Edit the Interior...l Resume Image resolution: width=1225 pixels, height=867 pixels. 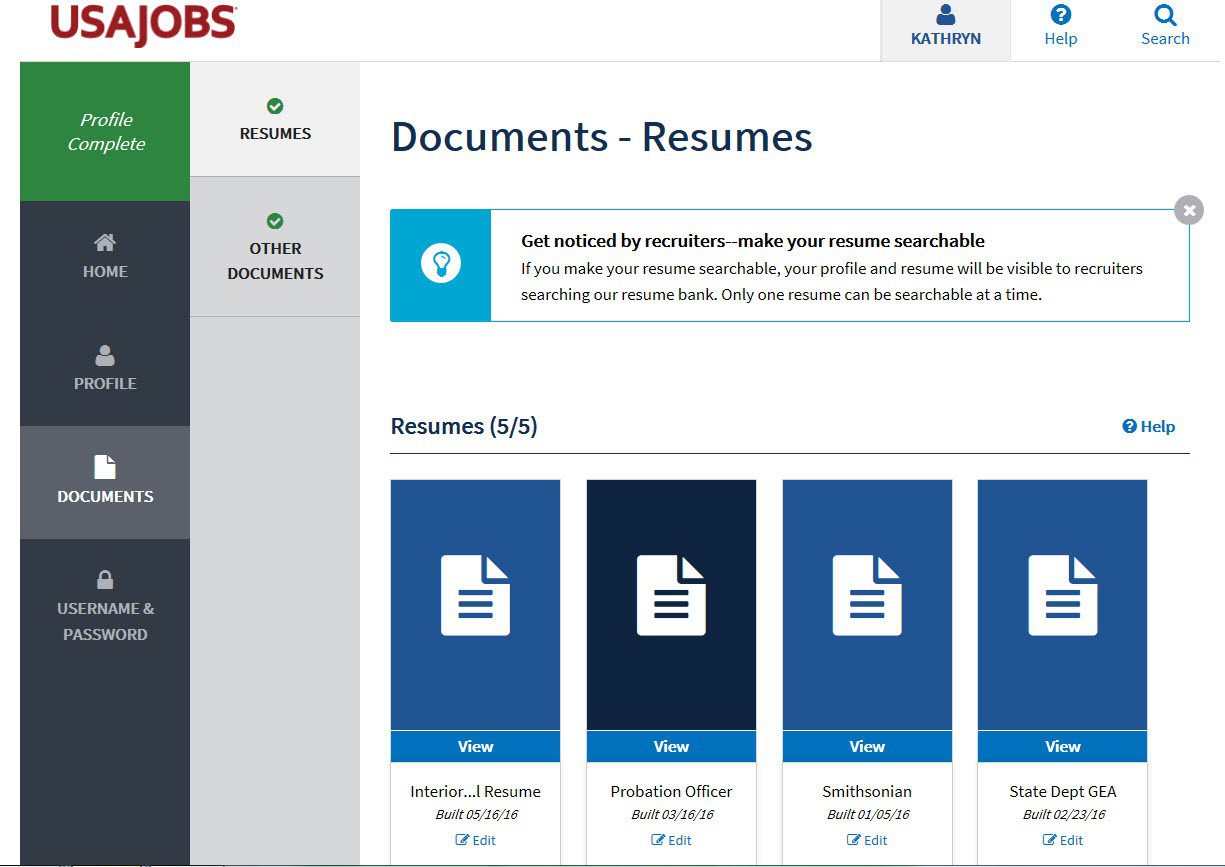coord(476,840)
